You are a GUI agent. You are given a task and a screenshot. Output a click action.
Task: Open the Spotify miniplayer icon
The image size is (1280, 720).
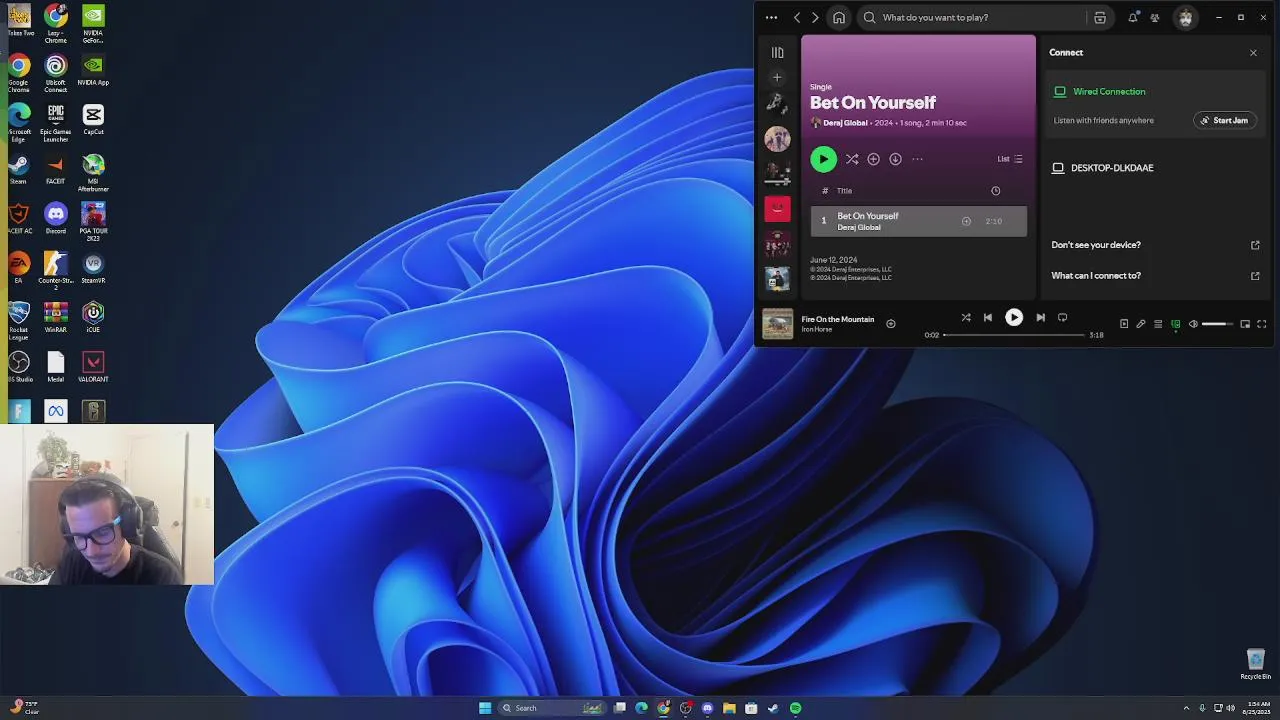pos(1245,324)
